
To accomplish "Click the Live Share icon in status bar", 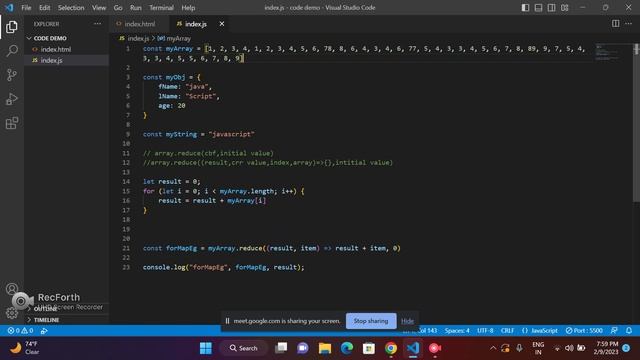I will coord(44,330).
